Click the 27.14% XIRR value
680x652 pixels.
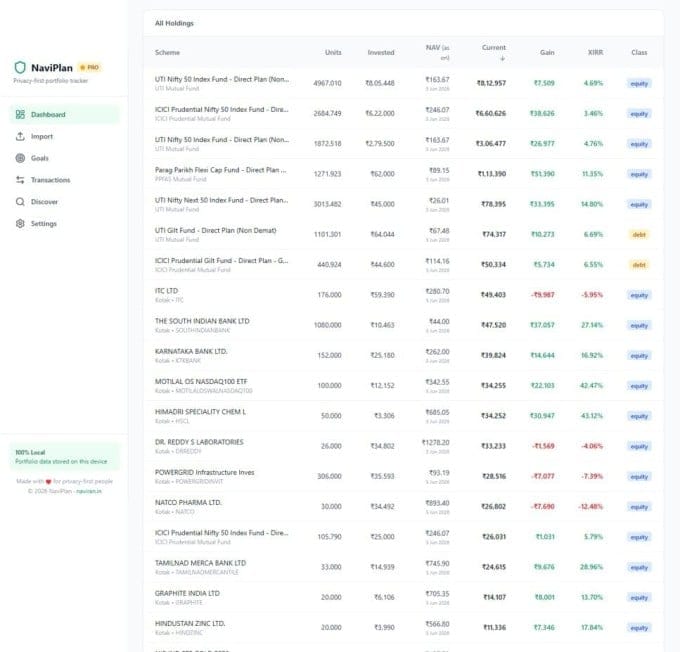[592, 325]
